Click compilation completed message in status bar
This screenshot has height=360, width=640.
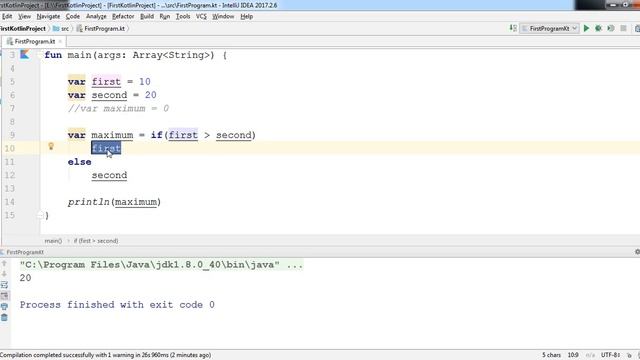[x=105, y=355]
